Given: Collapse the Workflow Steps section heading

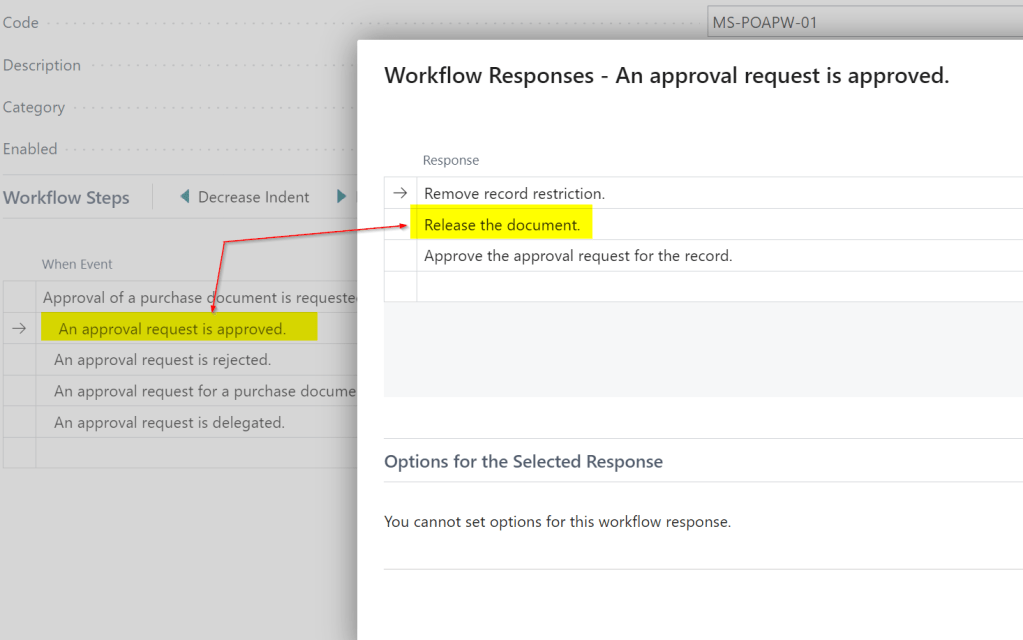Looking at the screenshot, I should [66, 198].
